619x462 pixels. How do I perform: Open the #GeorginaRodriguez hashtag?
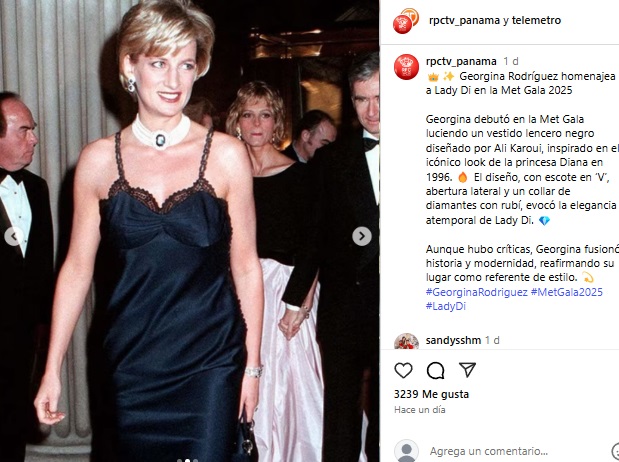click(476, 292)
